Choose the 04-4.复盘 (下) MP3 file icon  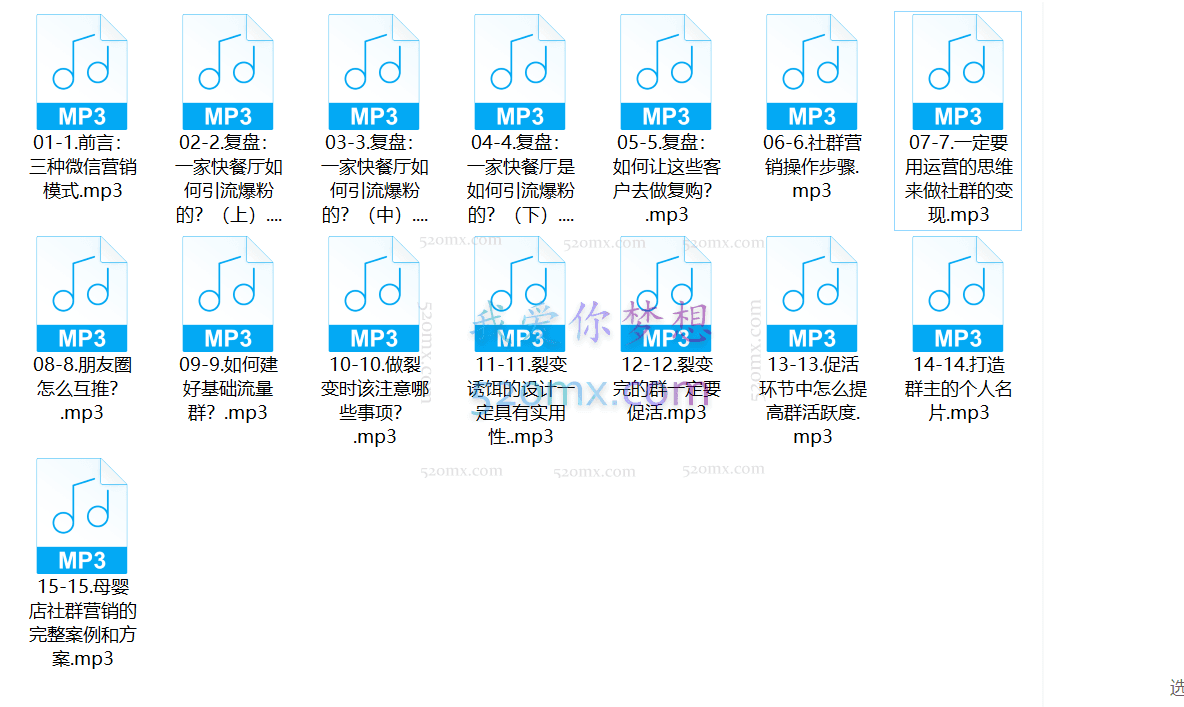click(520, 72)
